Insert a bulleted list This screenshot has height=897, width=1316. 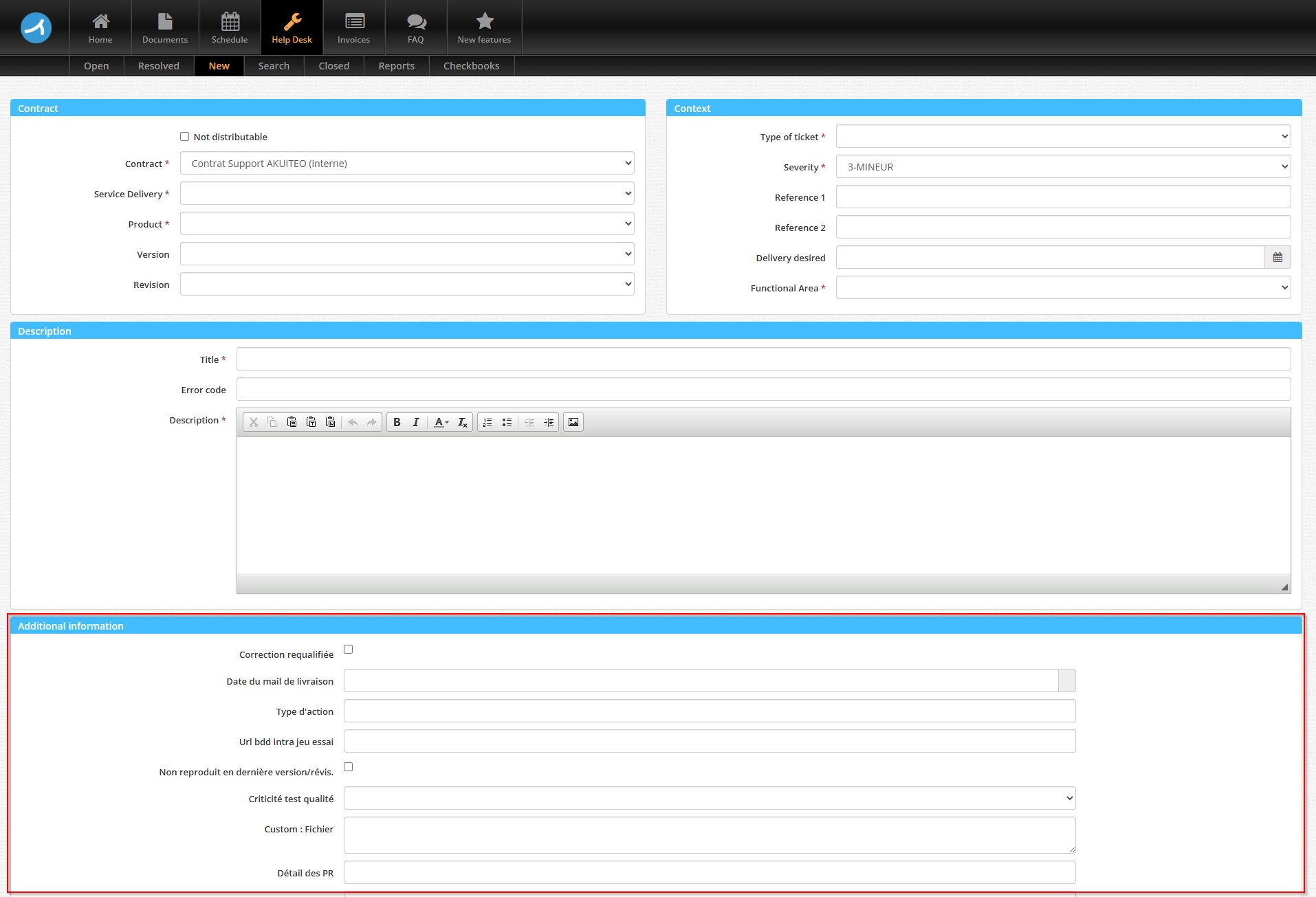pyautogui.click(x=507, y=422)
